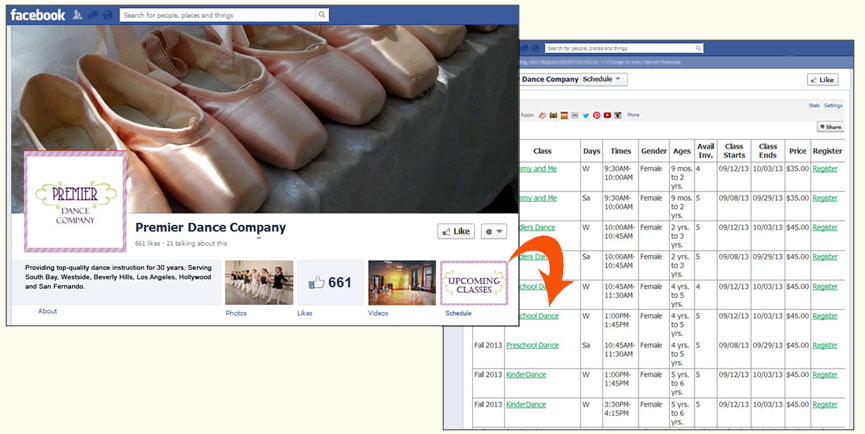Expand the Schedule page dropdown
The width and height of the screenshot is (865, 434).
coord(603,79)
